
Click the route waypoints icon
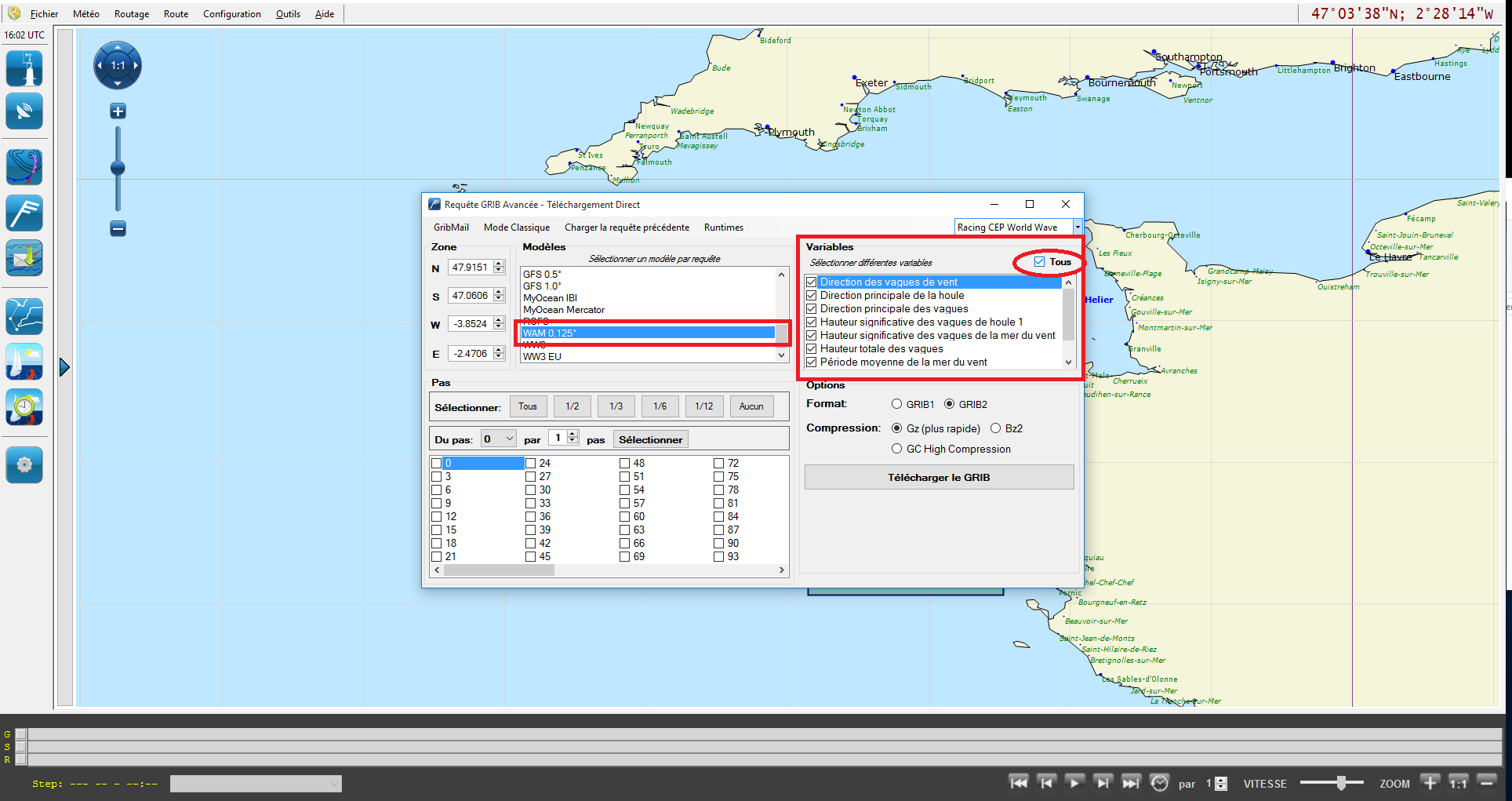coord(24,316)
